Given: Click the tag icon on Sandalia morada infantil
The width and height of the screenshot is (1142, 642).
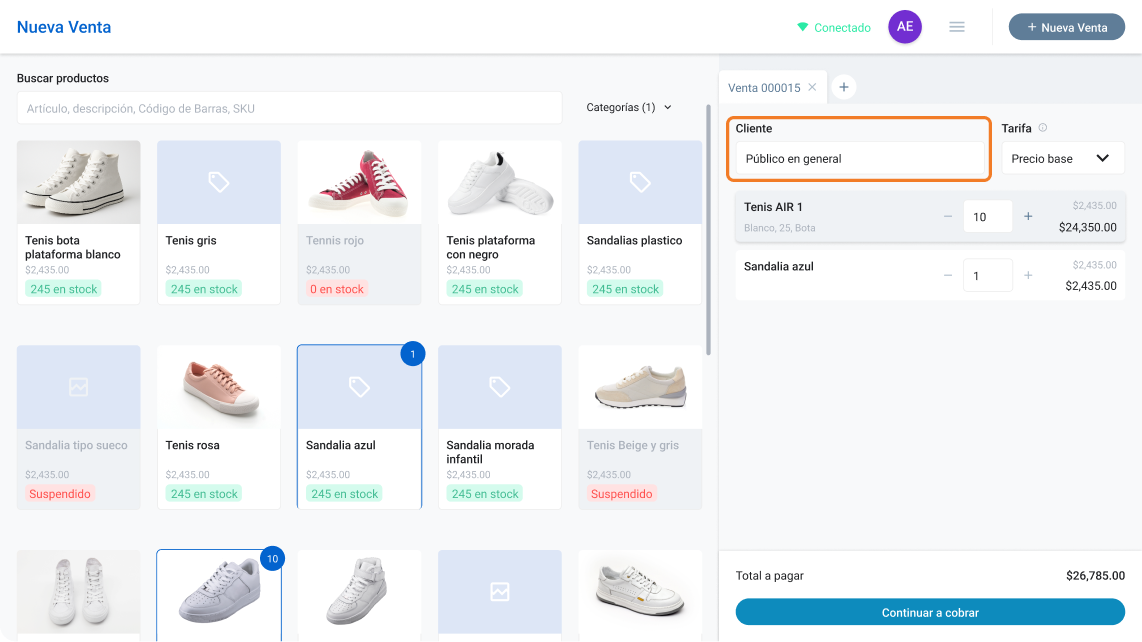Looking at the screenshot, I should pos(500,387).
